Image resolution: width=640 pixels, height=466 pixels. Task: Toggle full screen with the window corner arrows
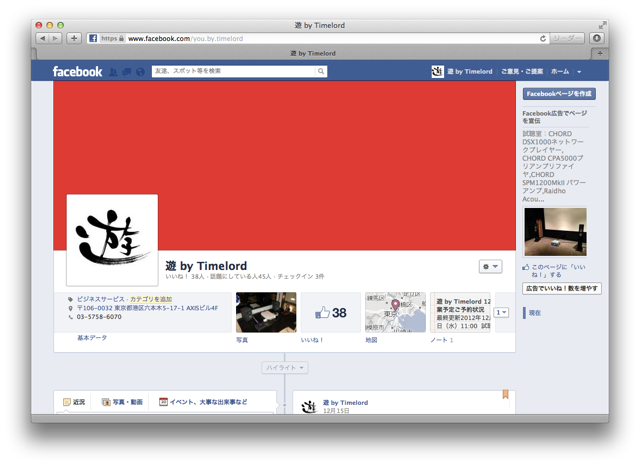pyautogui.click(x=602, y=25)
